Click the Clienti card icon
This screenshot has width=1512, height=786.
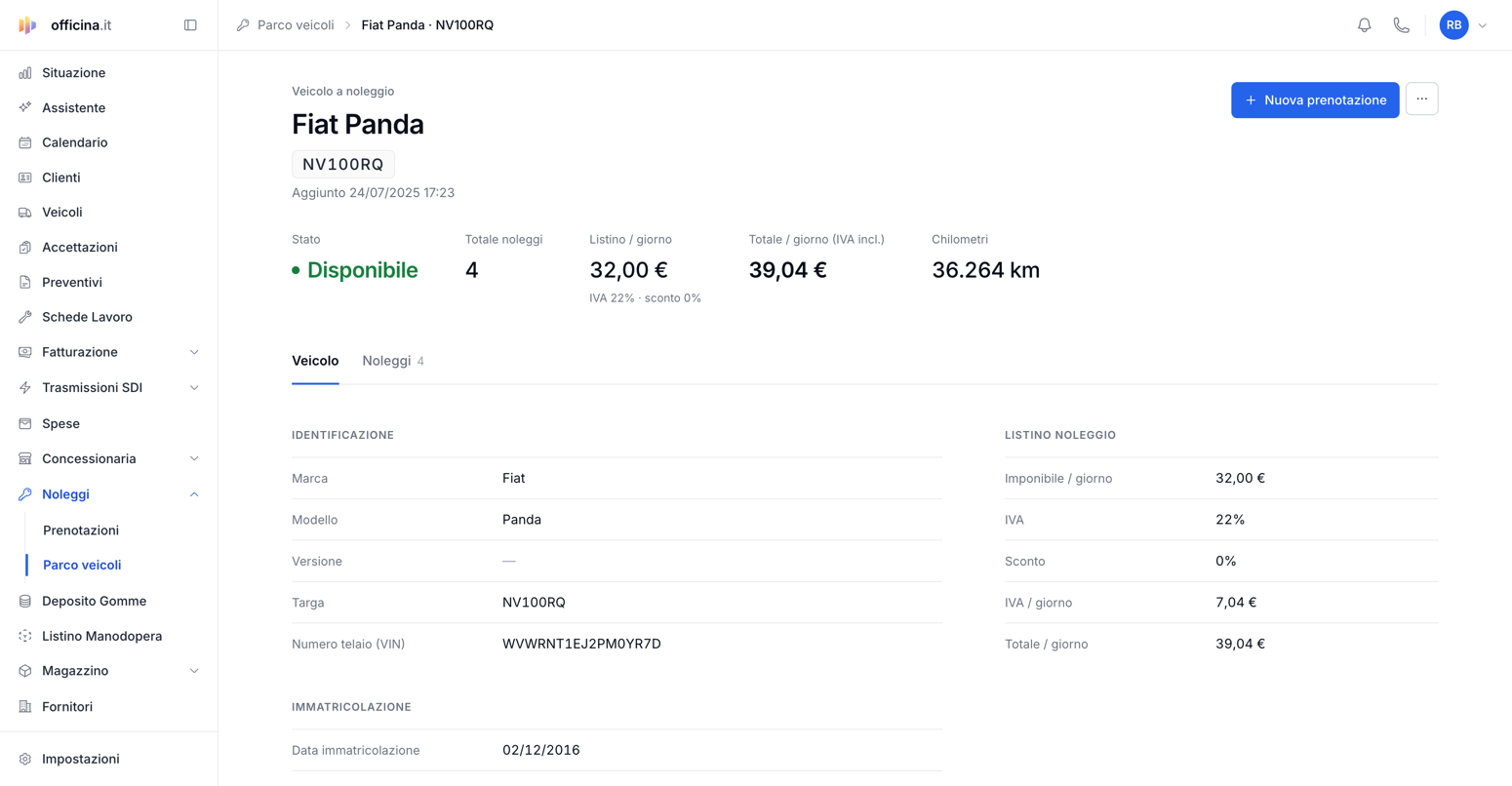coord(25,177)
